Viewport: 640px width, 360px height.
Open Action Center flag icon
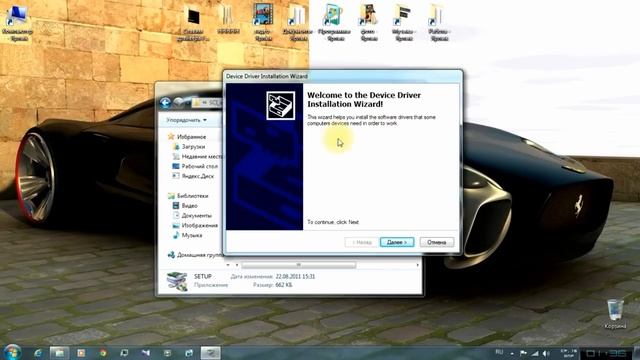click(523, 353)
